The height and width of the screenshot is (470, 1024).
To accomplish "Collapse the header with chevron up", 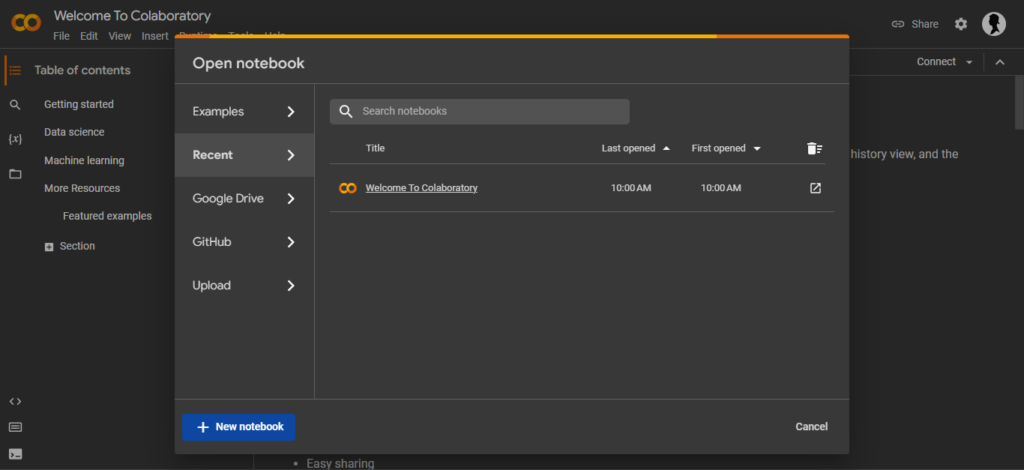I will click(x=999, y=62).
